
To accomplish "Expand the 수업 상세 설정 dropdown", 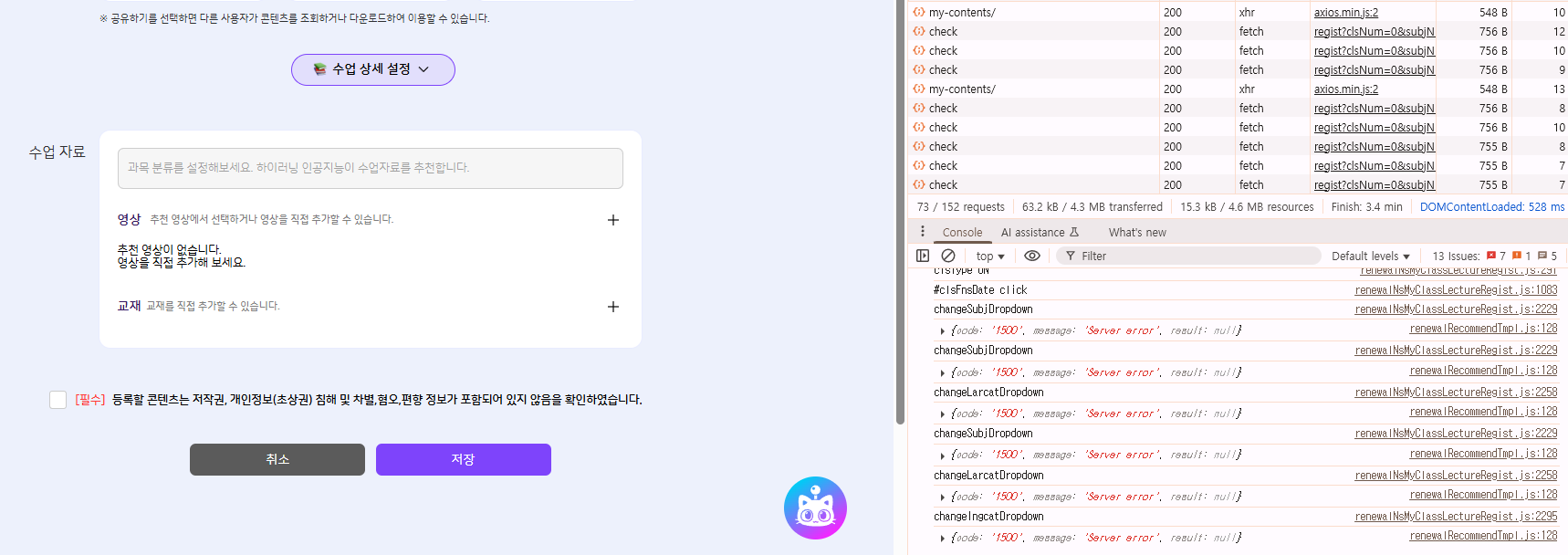I will click(x=372, y=69).
